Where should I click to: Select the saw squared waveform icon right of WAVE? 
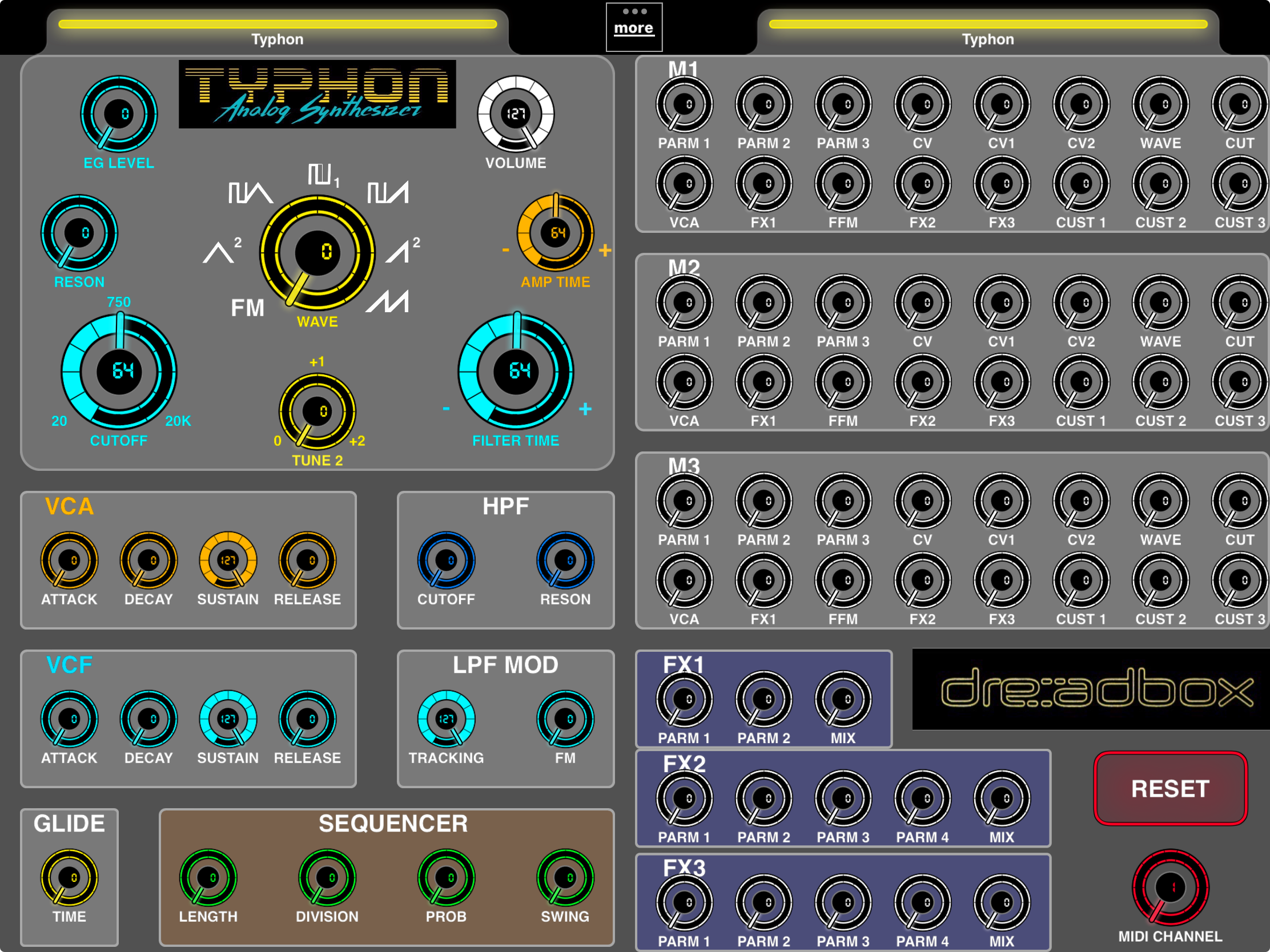pyautogui.click(x=402, y=250)
